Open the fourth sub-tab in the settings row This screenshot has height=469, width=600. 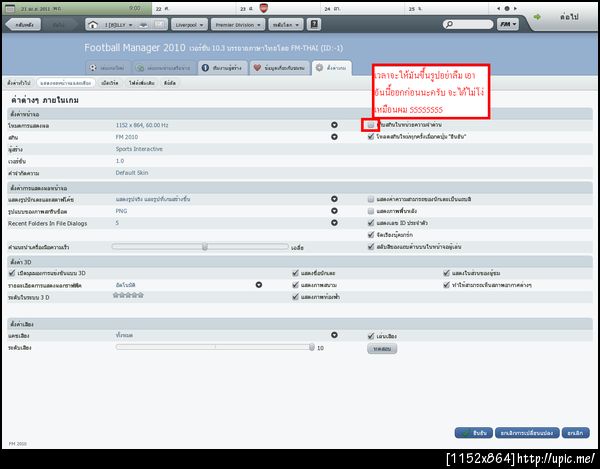click(x=142, y=83)
